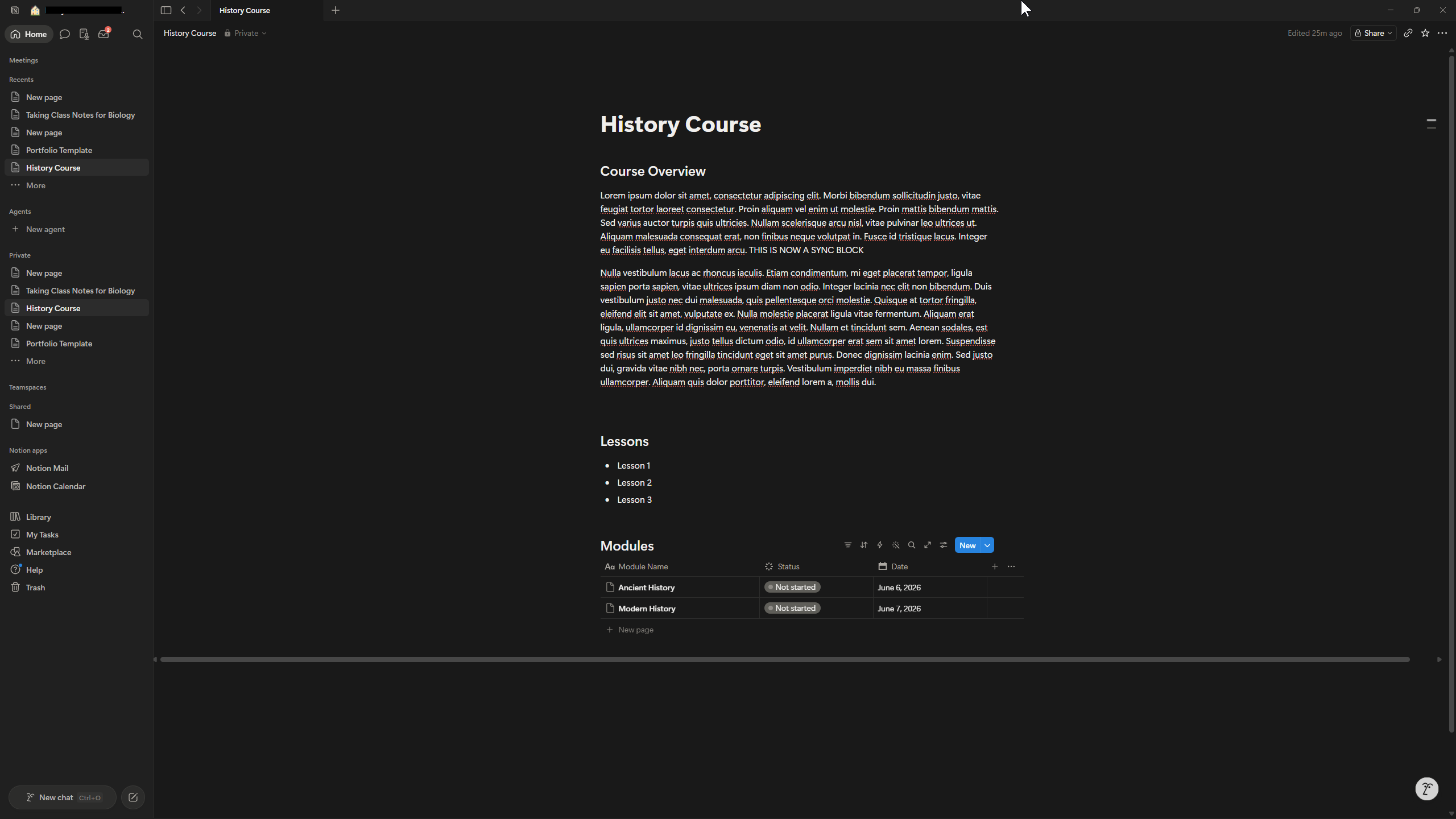Go back with the left arrow
Screen dimensions: 1456x819
[x=183, y=10]
